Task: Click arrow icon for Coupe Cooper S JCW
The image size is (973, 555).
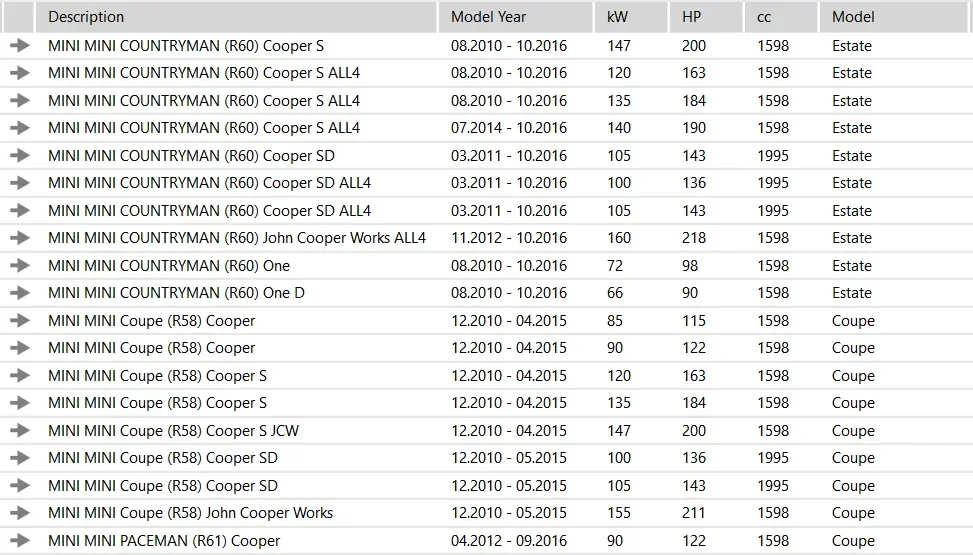Action: coord(20,430)
